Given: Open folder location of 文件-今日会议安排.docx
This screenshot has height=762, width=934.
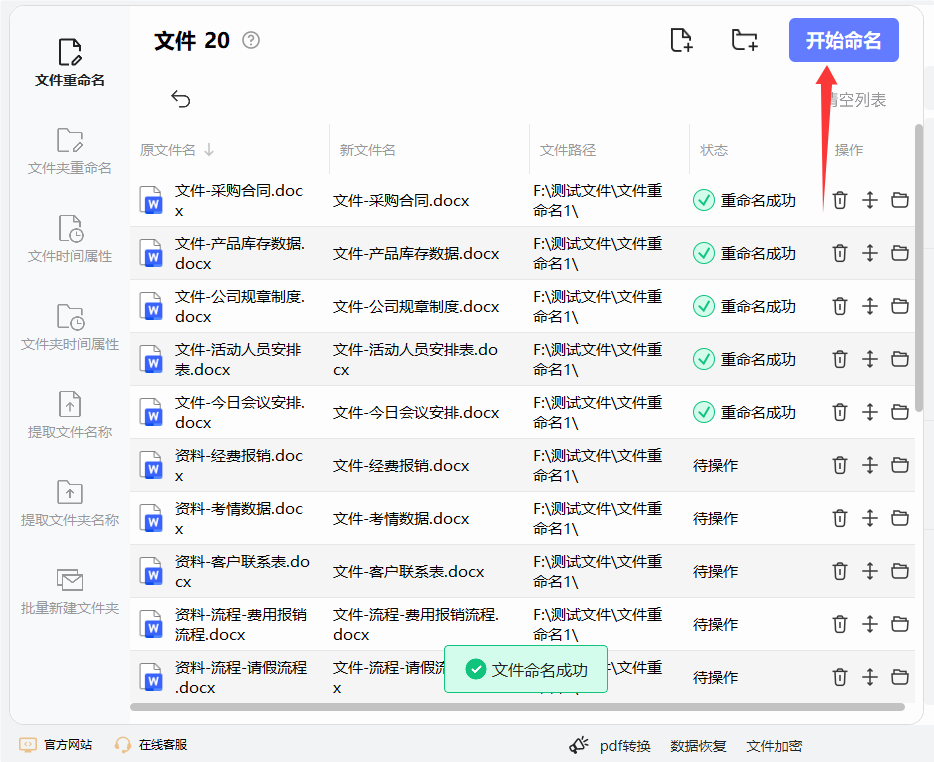Looking at the screenshot, I should 899,412.
